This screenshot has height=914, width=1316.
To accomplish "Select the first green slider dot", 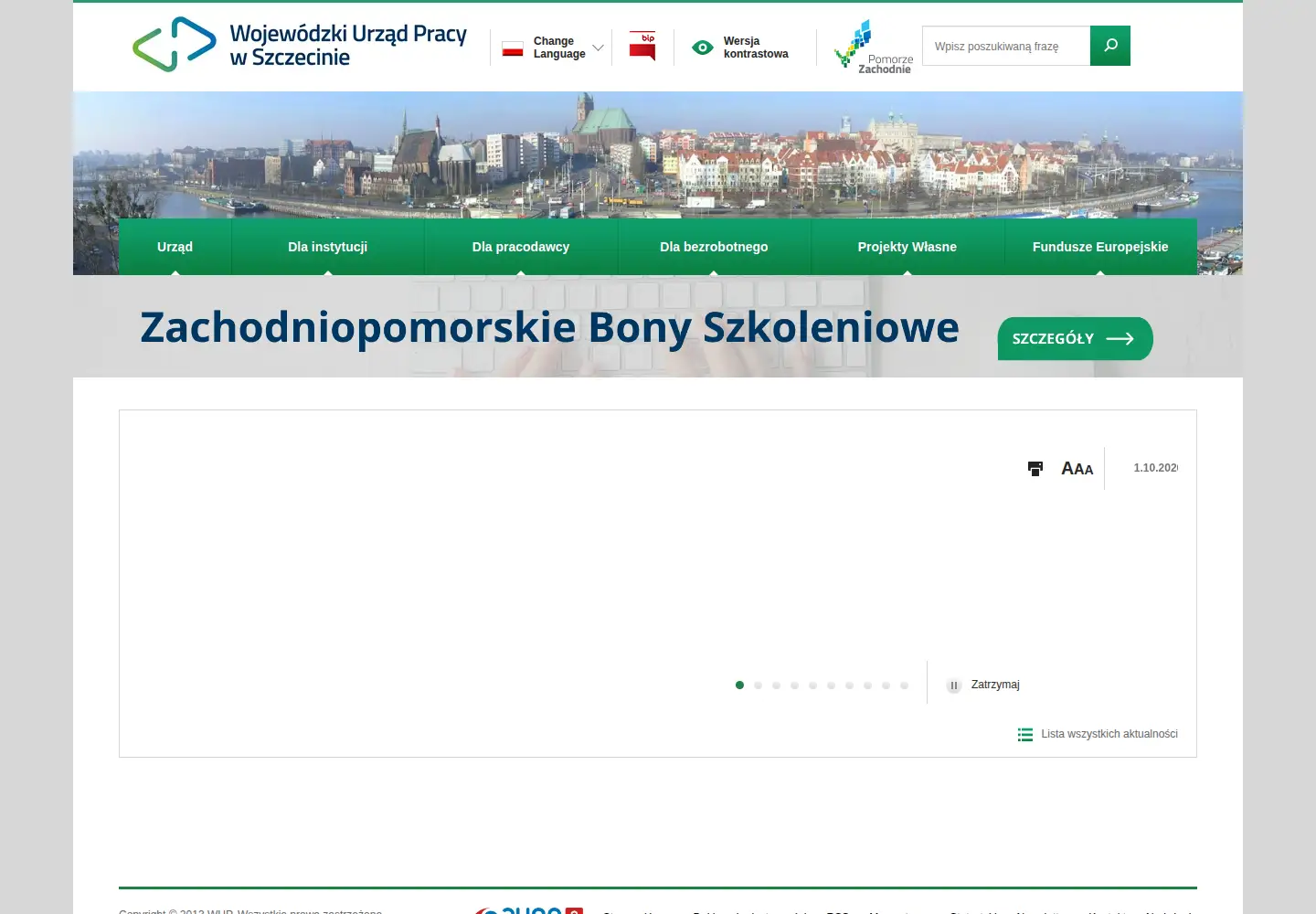I will 739,685.
